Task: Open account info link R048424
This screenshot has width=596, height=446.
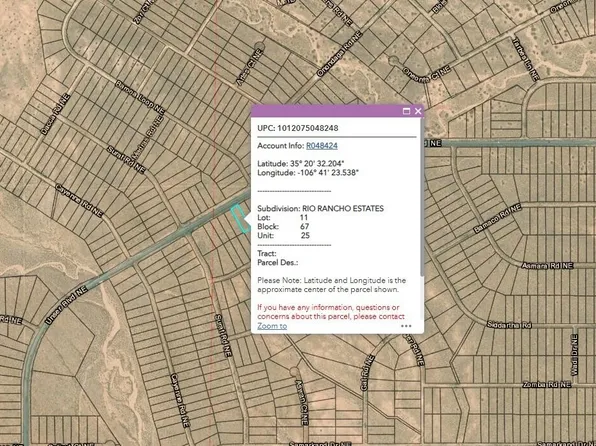Action: click(x=322, y=146)
